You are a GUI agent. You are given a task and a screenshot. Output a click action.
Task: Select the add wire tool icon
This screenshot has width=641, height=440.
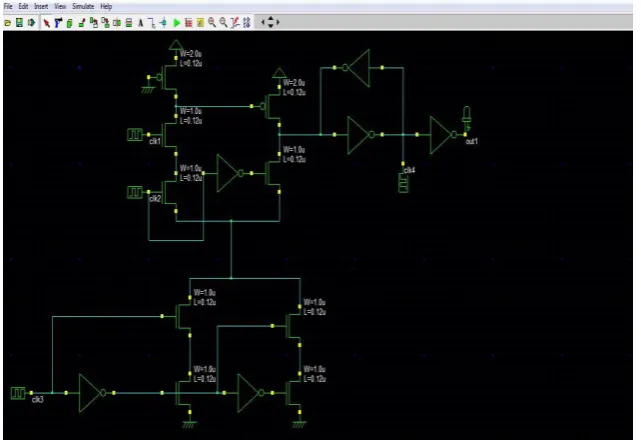click(x=152, y=23)
